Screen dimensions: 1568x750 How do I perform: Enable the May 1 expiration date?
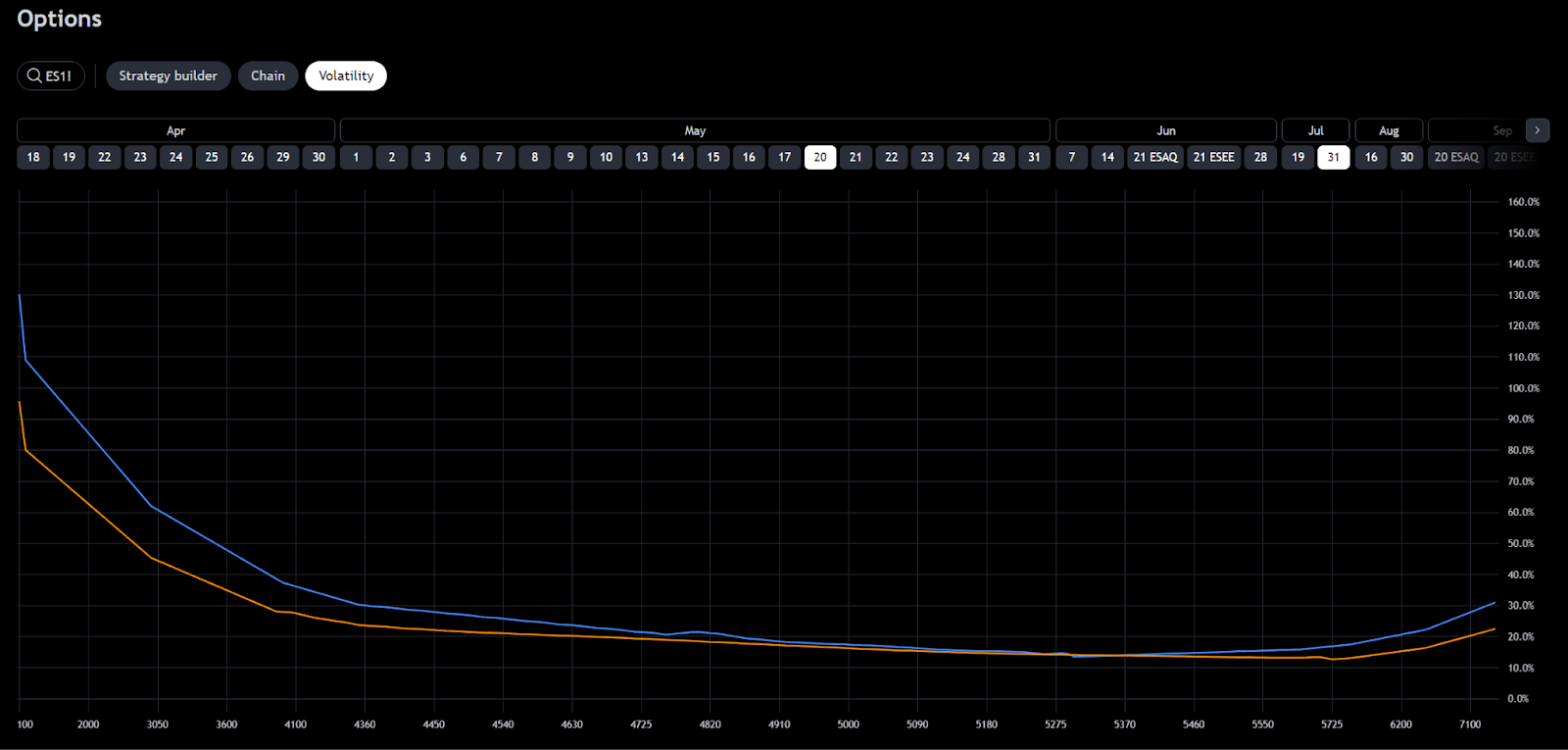point(356,157)
